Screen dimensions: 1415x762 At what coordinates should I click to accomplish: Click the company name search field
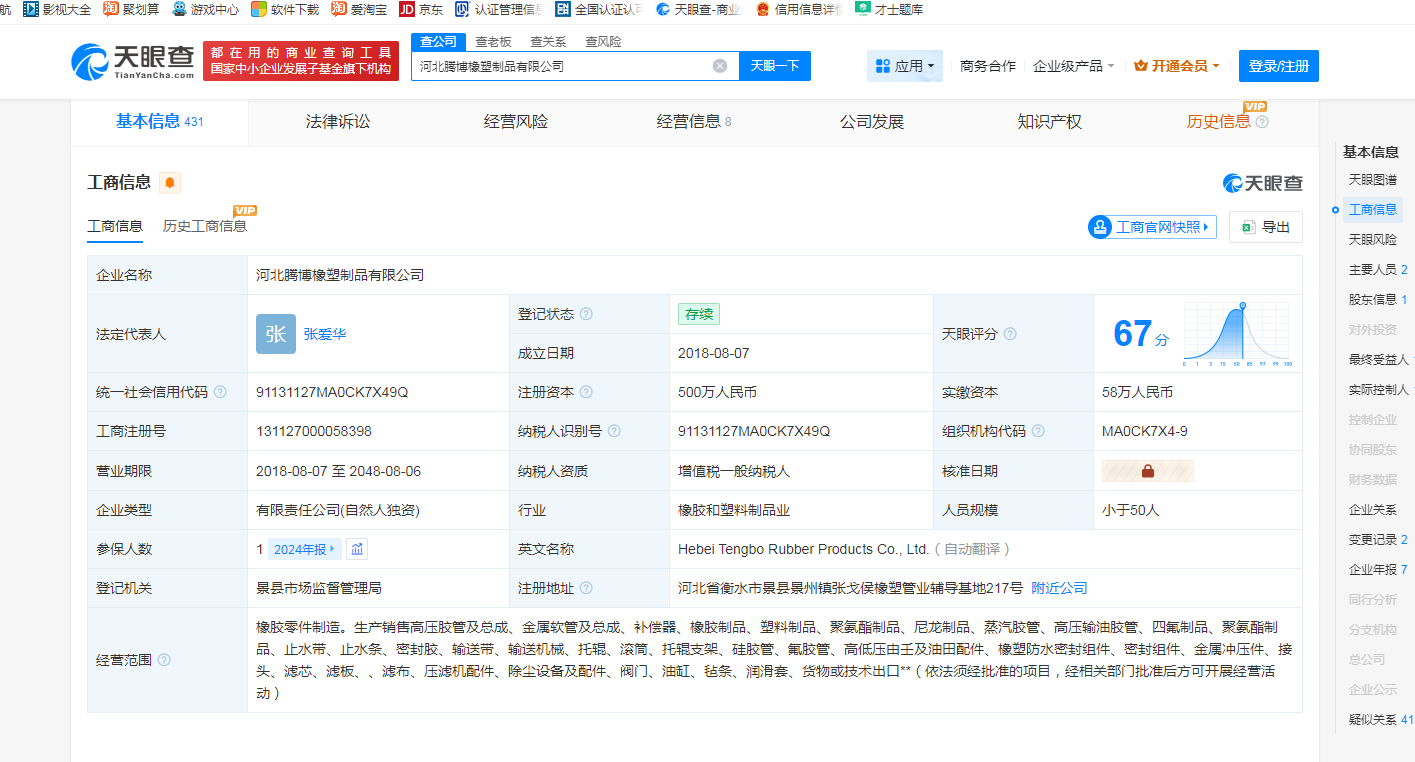click(560, 66)
